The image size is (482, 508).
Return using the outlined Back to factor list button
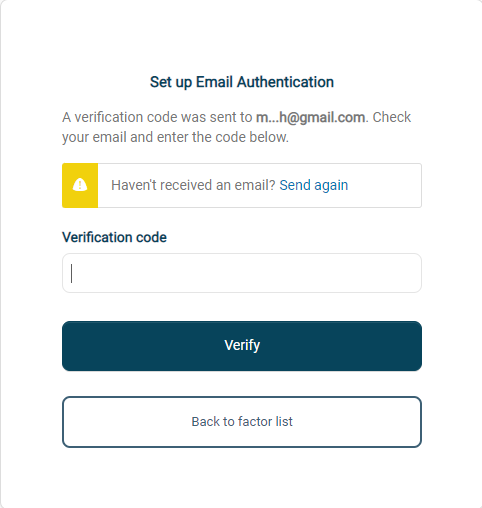(x=242, y=422)
